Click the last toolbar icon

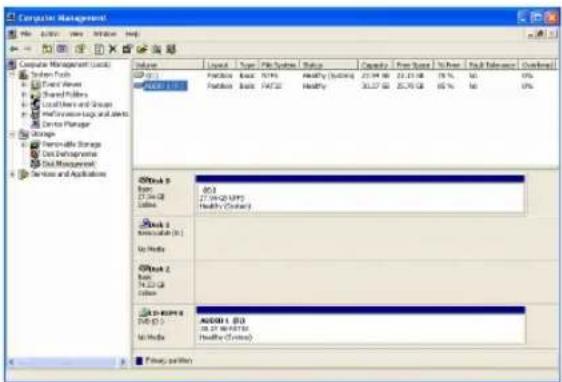(171, 49)
